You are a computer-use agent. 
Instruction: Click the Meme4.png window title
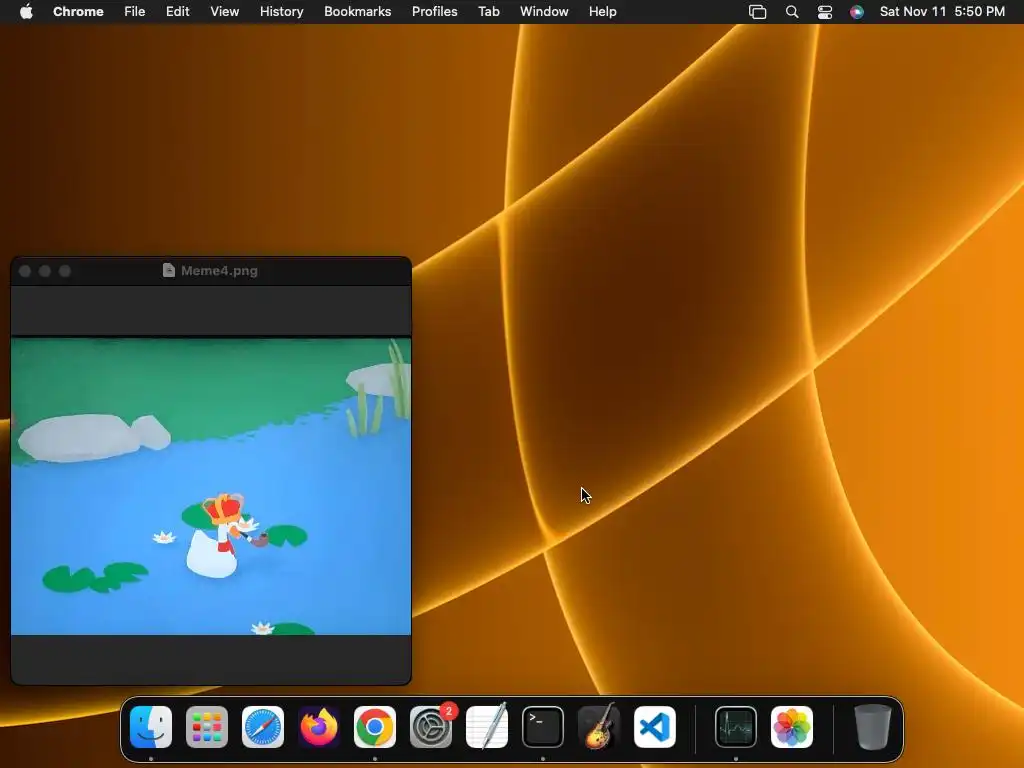pos(219,270)
